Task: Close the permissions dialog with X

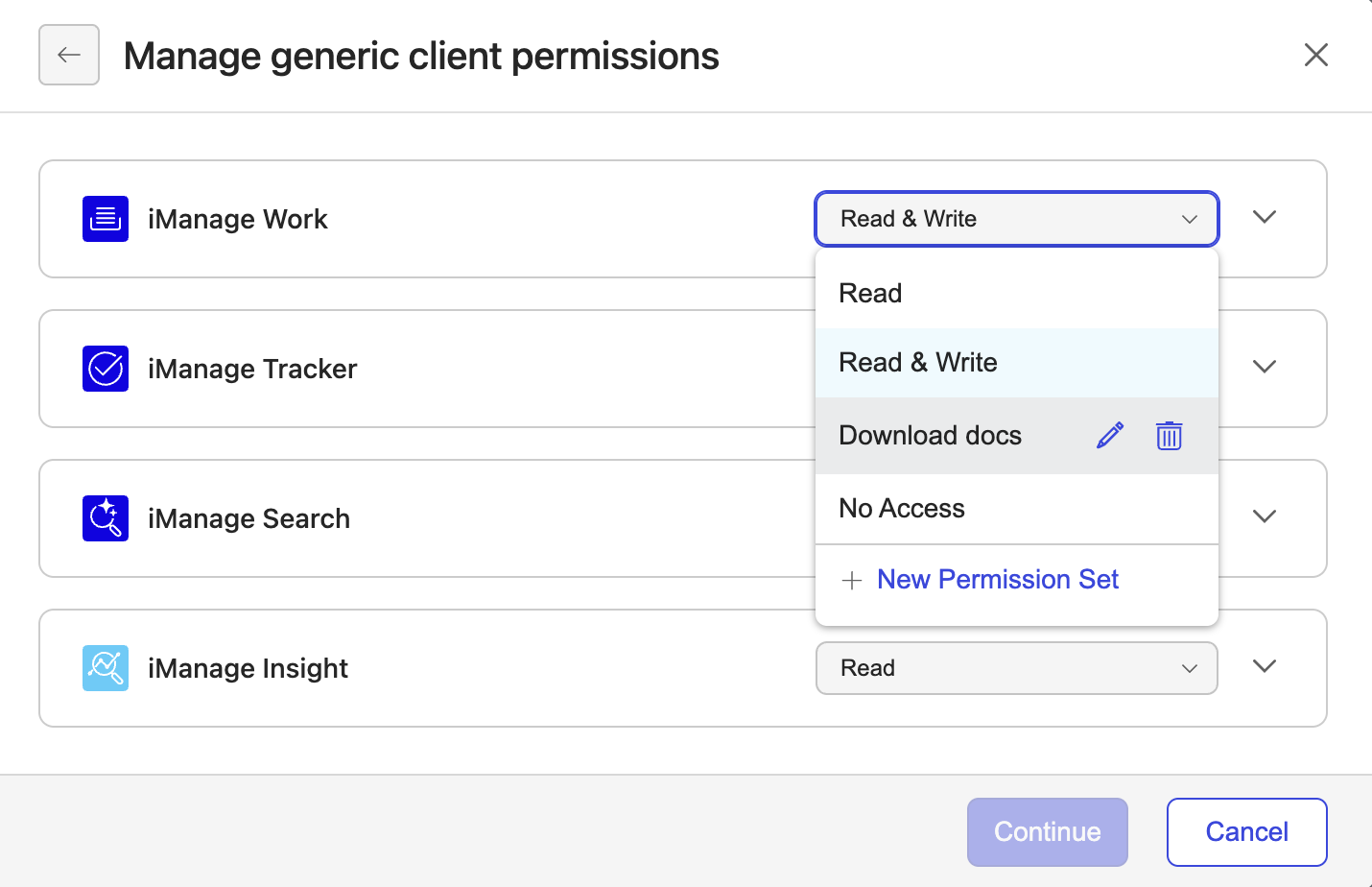Action: [1316, 55]
